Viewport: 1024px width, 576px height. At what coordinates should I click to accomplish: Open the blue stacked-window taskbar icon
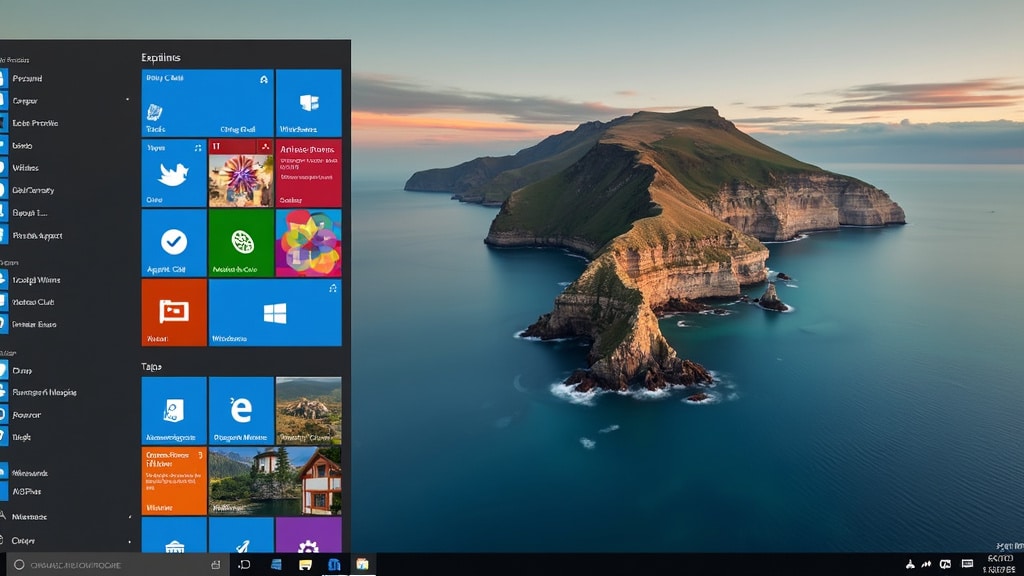pyautogui.click(x=276, y=565)
